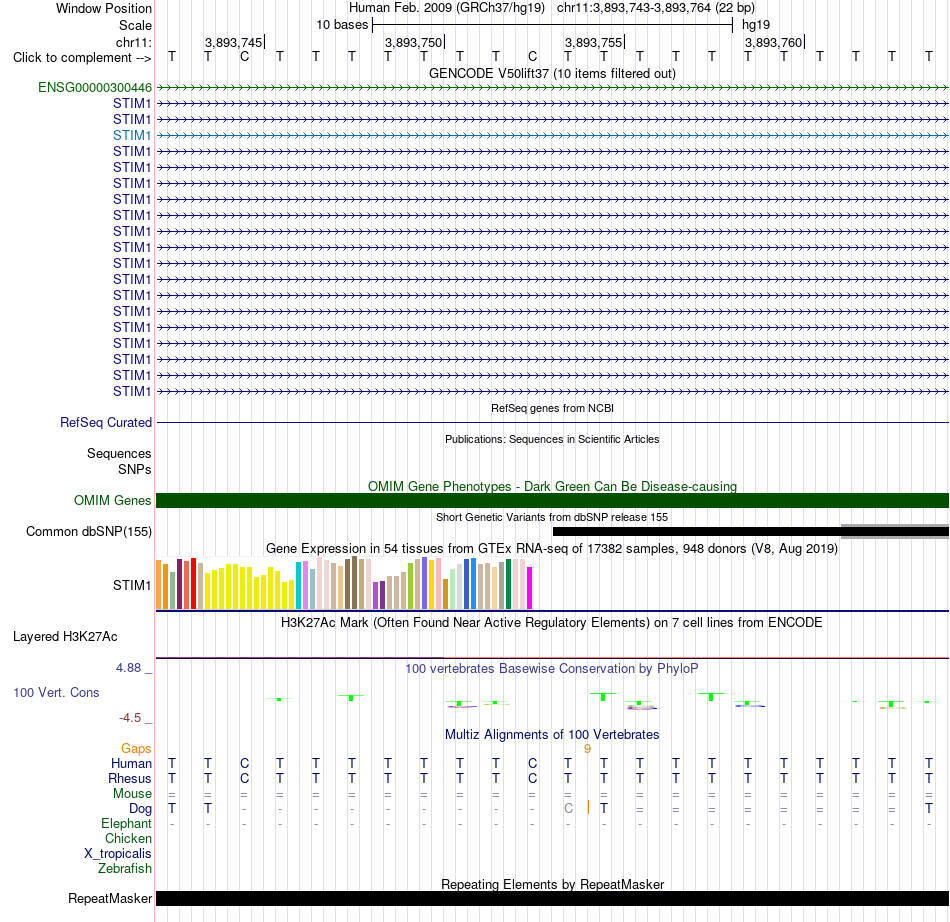Screen dimensions: 950x922
Task: Click the Scale label
Action: click(x=135, y=25)
